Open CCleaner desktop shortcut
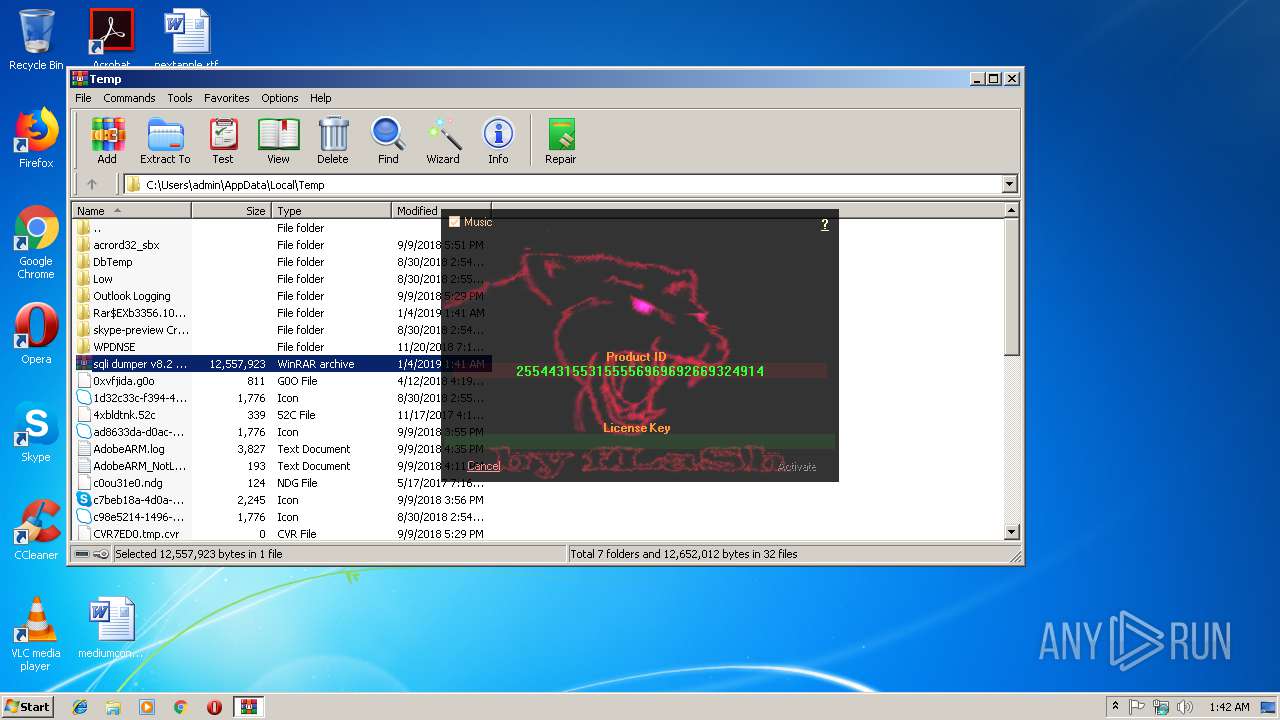Image resolution: width=1280 pixels, height=720 pixels. (36, 530)
